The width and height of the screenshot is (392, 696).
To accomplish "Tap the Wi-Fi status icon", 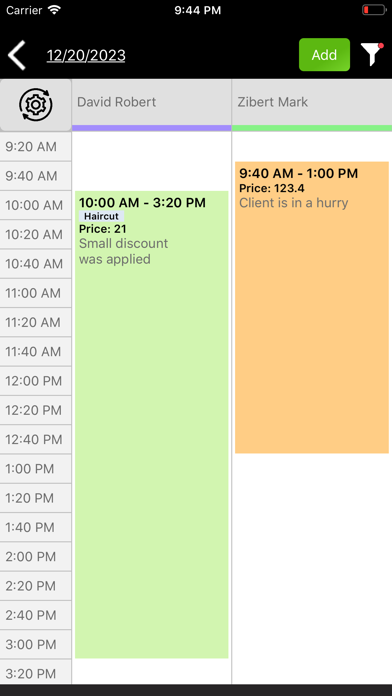I will pyautogui.click(x=55, y=10).
